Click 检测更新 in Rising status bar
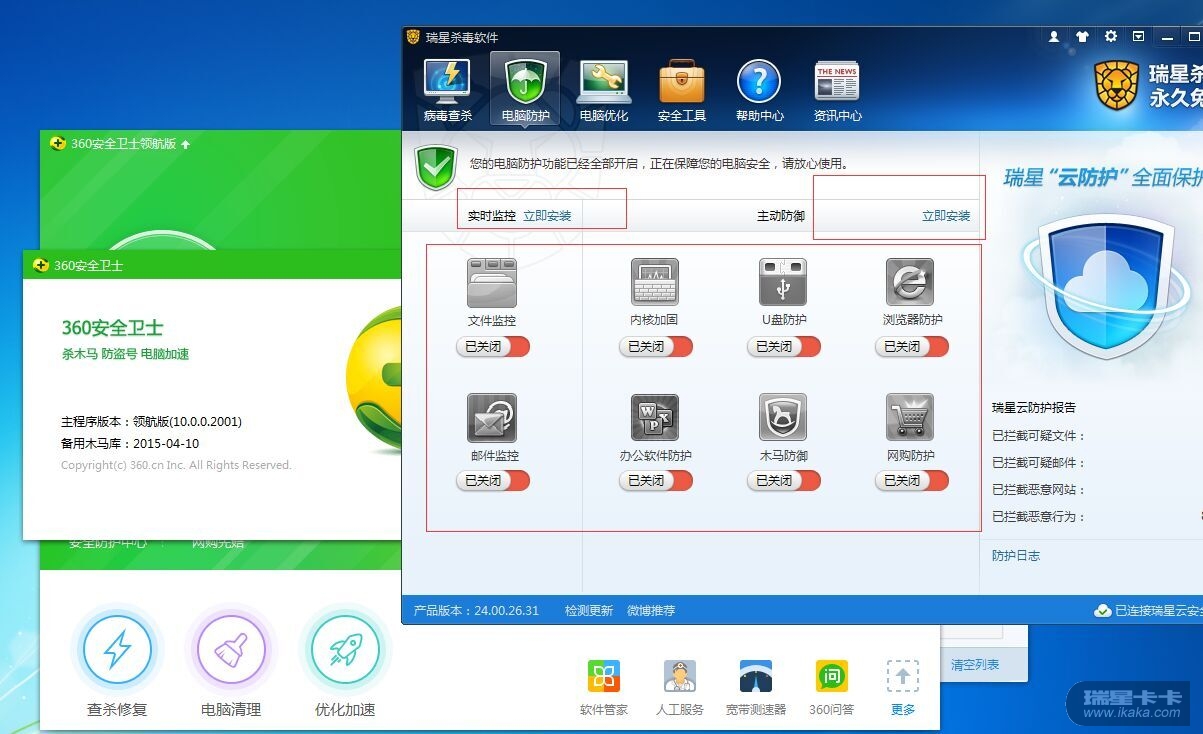 tap(589, 610)
